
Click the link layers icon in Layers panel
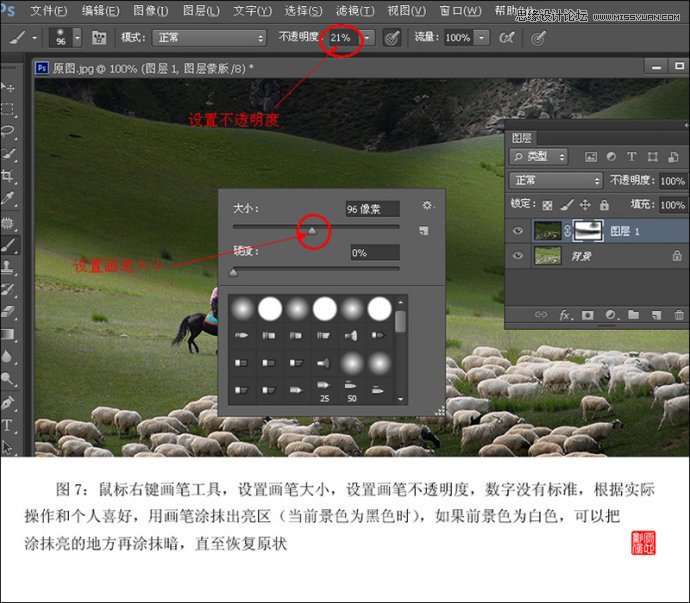pos(540,315)
